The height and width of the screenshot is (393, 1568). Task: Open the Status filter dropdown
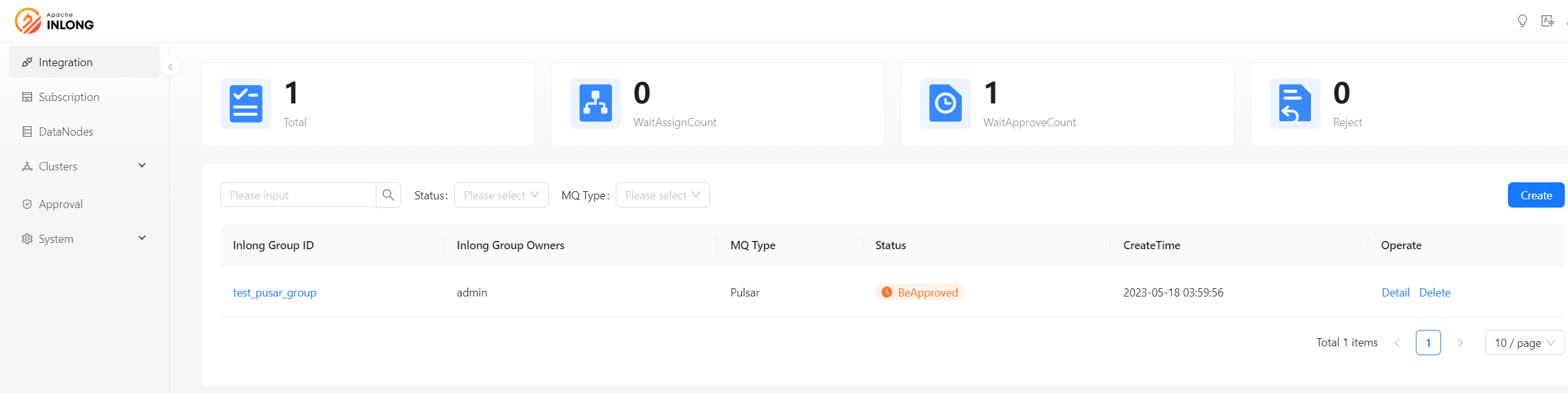pyautogui.click(x=501, y=195)
